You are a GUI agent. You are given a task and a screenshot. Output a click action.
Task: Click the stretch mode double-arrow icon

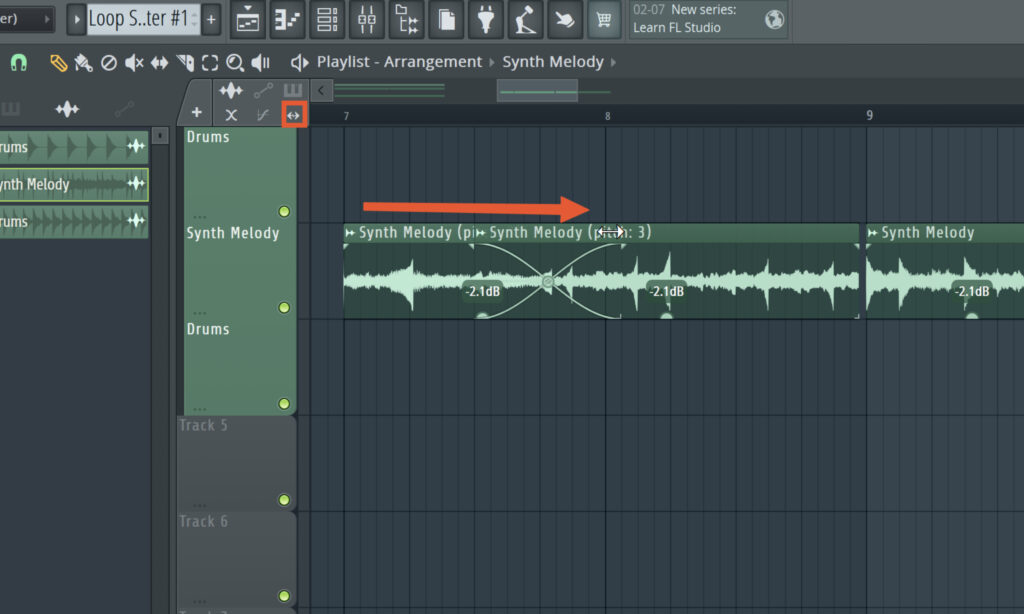[x=294, y=115]
